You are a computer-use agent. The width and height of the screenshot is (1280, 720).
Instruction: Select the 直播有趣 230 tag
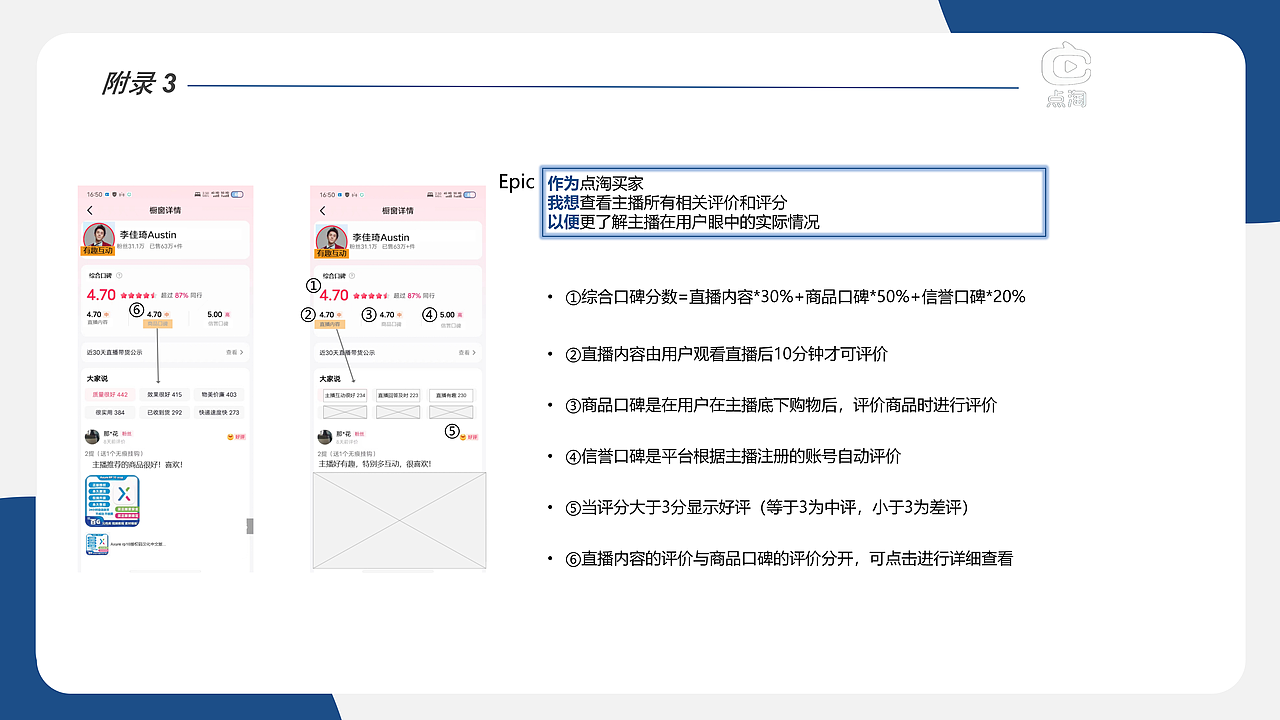pos(451,395)
